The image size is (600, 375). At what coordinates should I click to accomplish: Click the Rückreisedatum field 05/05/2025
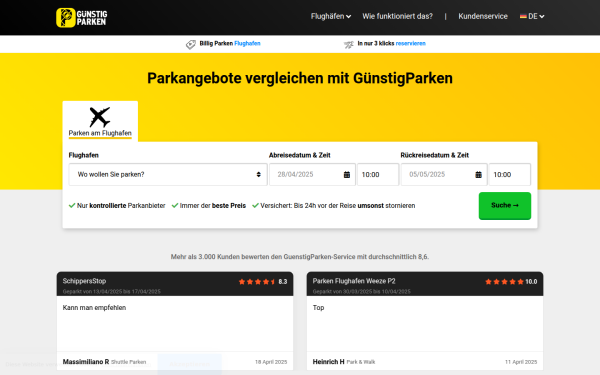pyautogui.click(x=444, y=174)
